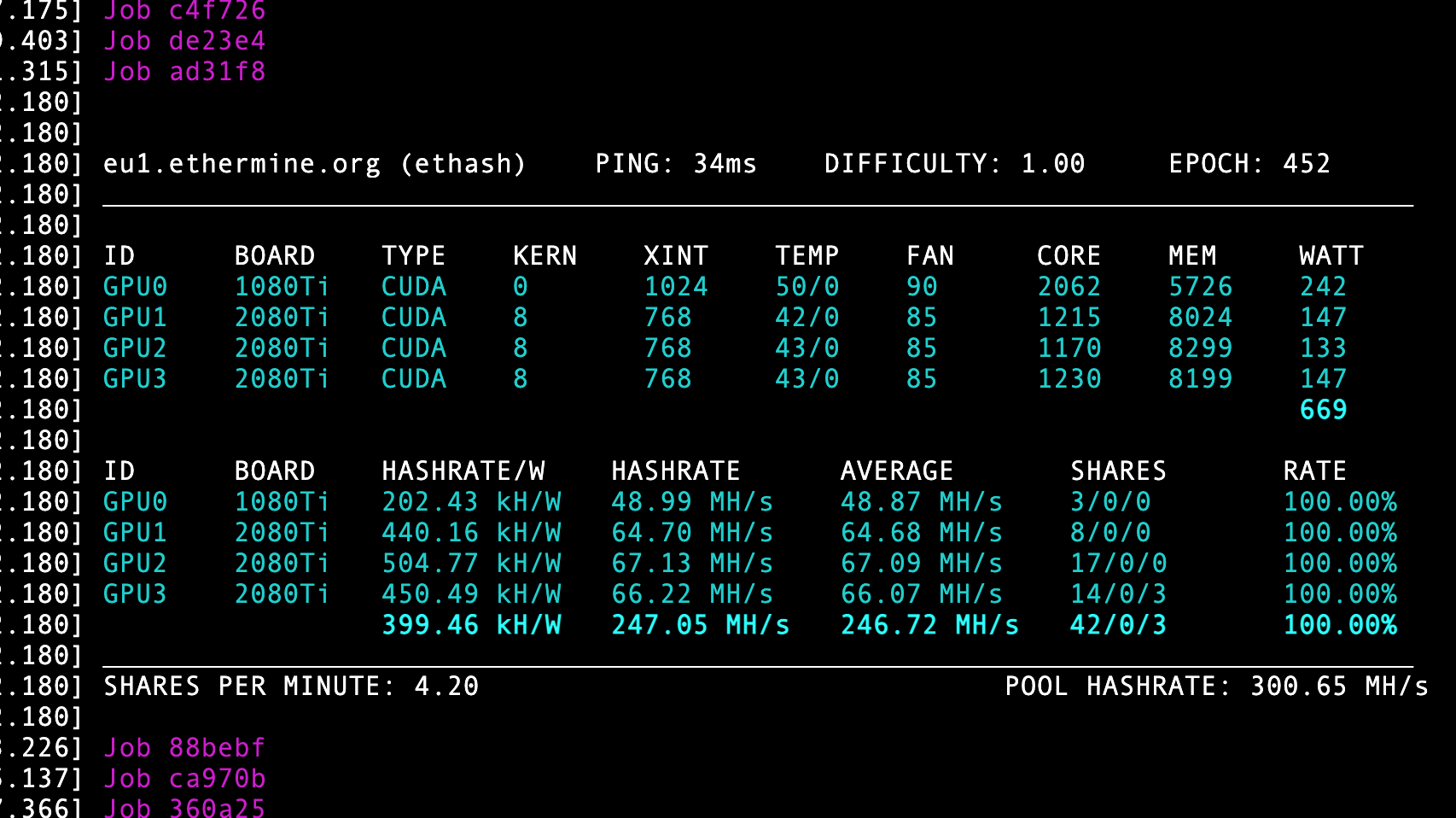Click the PING: 34ms readout
1456x818 pixels.
click(676, 164)
